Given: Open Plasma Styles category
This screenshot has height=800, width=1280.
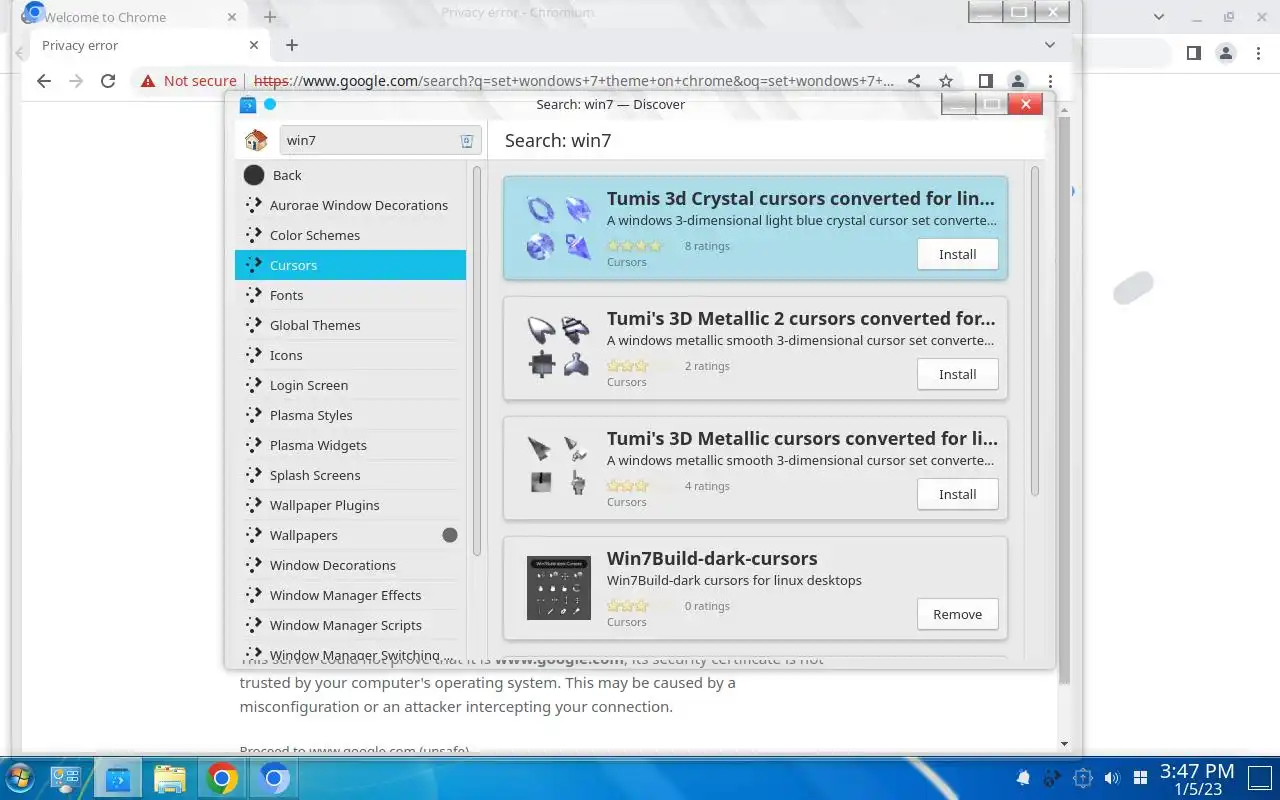Looking at the screenshot, I should (350, 415).
